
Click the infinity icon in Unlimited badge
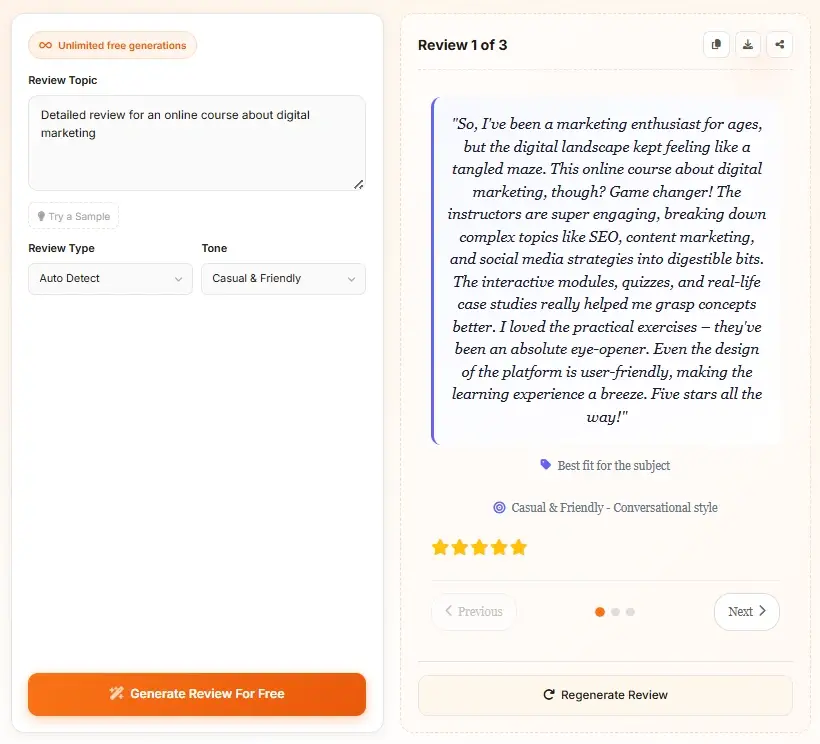pos(45,45)
